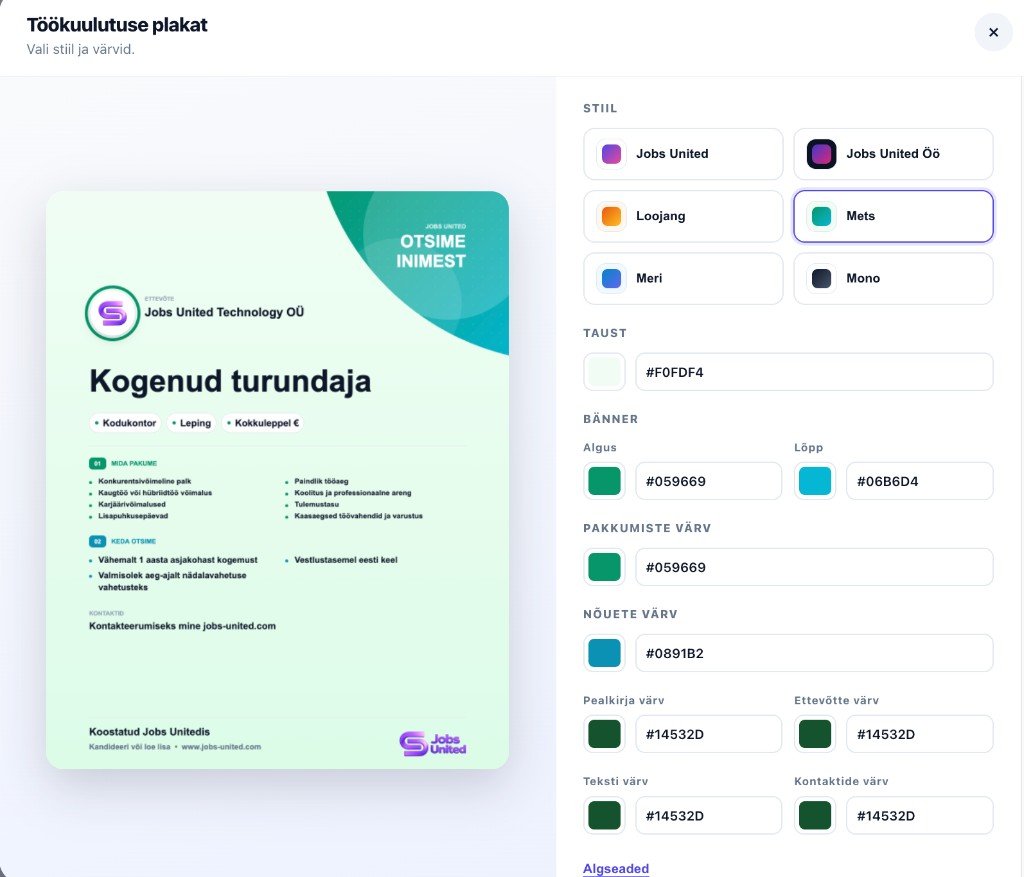Close the Töökuulutuse plakat dialog

[993, 32]
